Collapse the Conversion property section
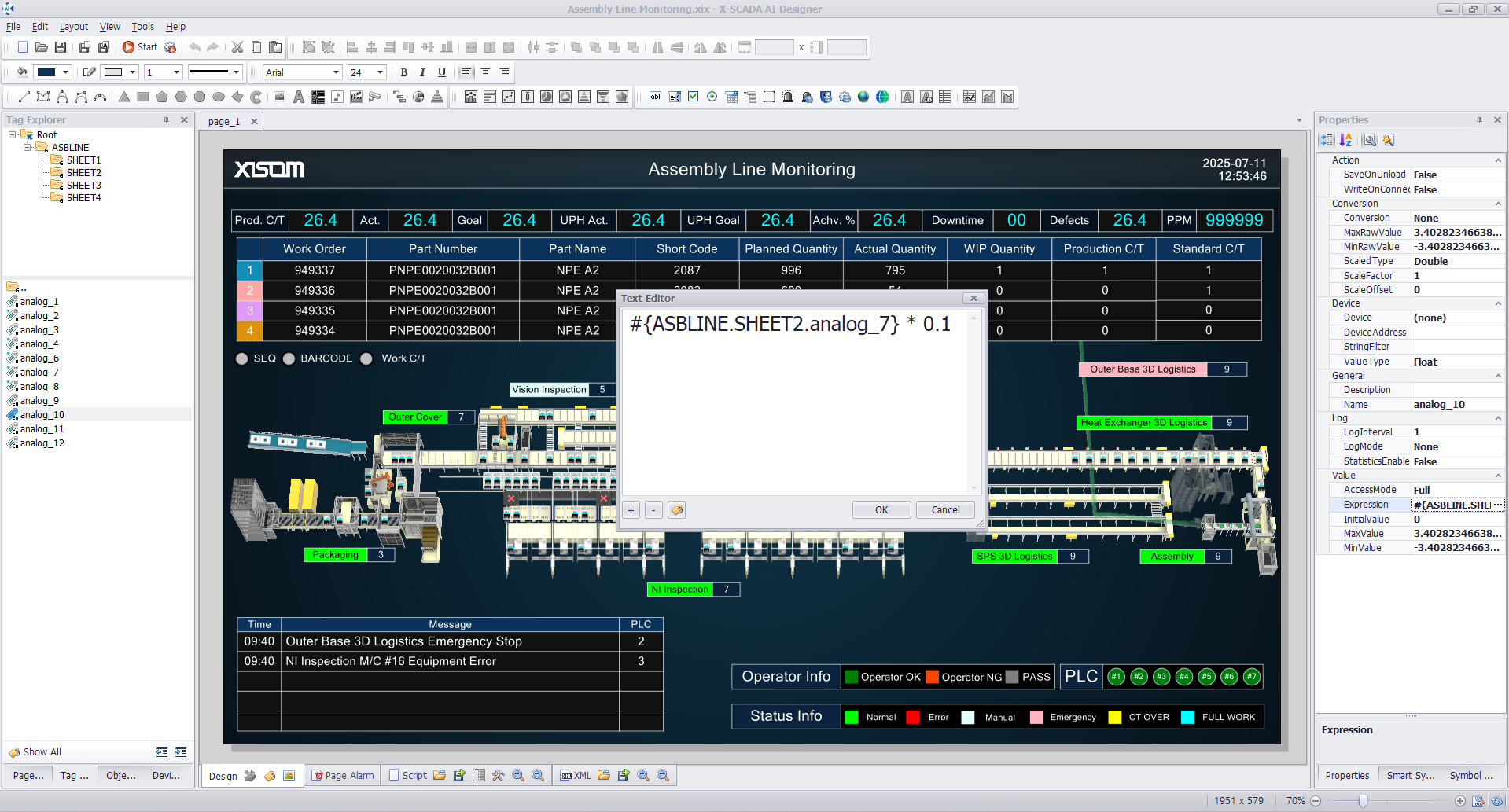This screenshot has width=1509, height=812. coord(1498,204)
